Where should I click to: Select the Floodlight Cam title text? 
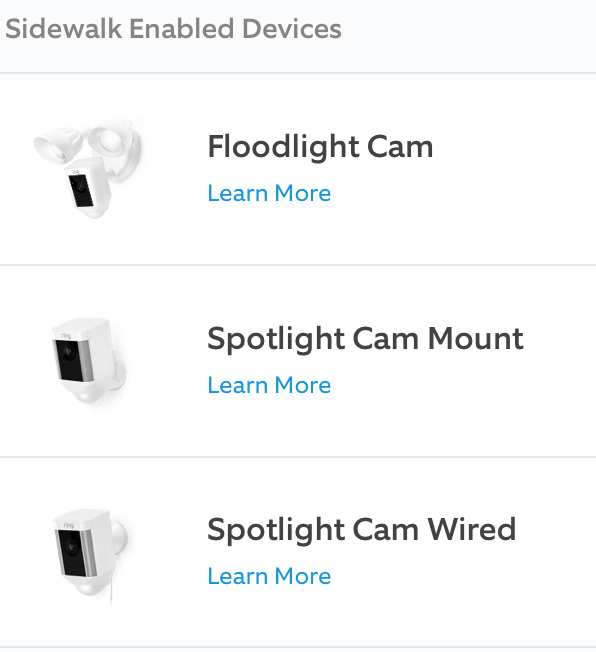click(320, 147)
